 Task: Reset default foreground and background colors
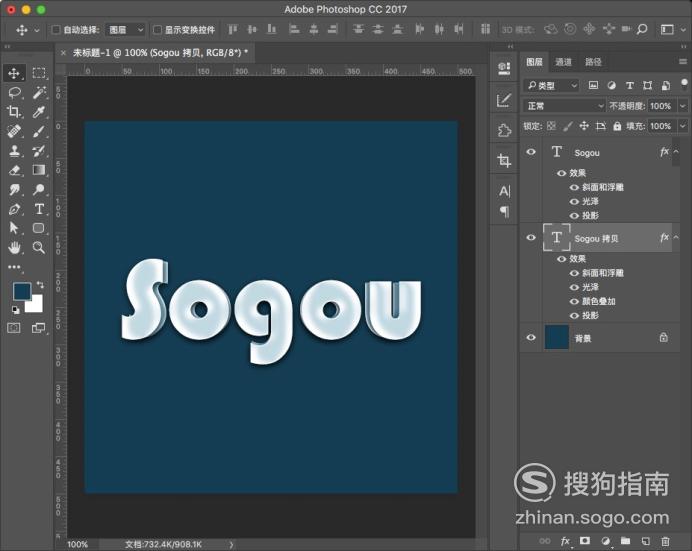tap(15, 310)
